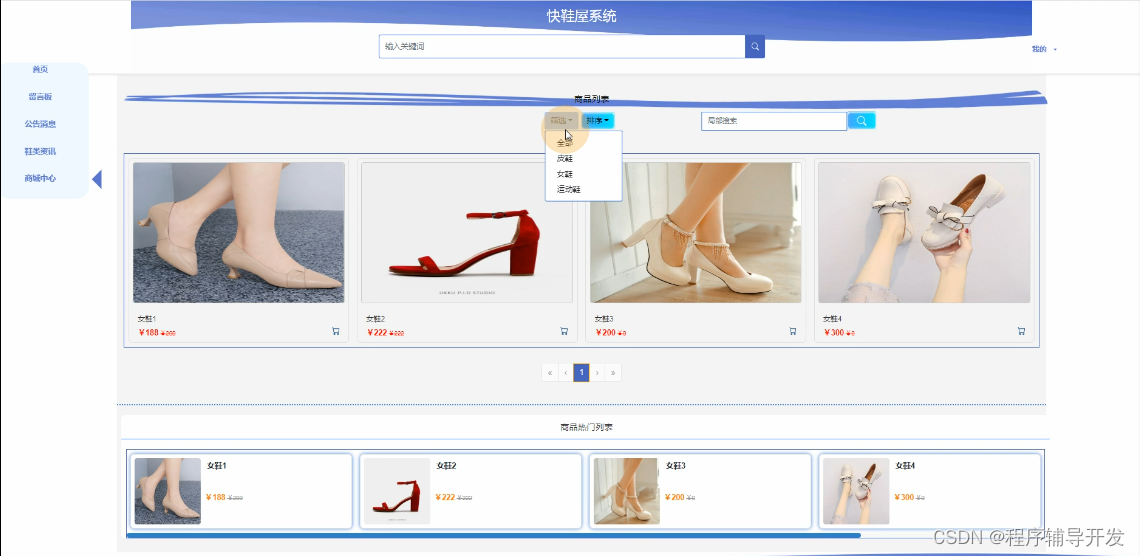Click the ¥300 price on 女鞋4 card
Viewport: 1140px width, 556px height.
pos(834,333)
